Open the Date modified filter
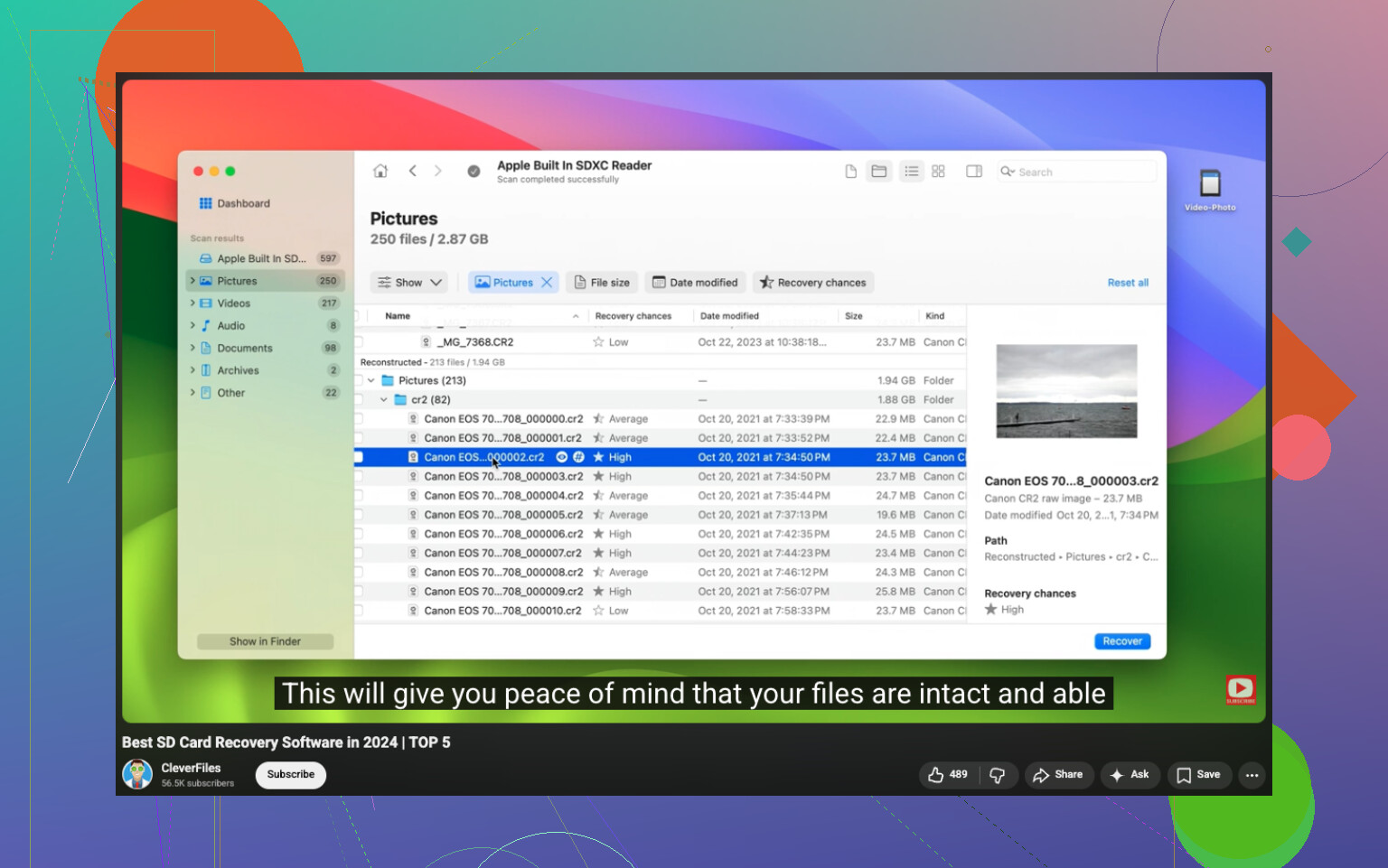Viewport: 1388px width, 868px height. (695, 283)
